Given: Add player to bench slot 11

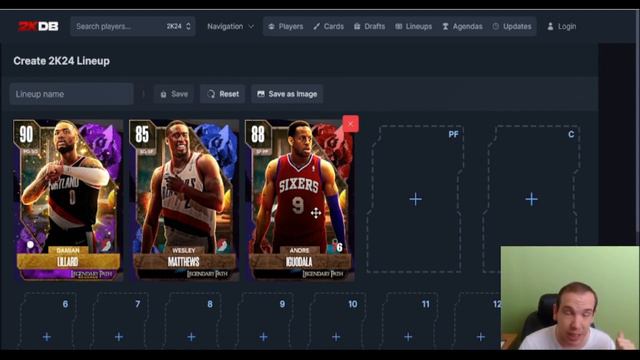Looking at the screenshot, I should click(x=408, y=337).
